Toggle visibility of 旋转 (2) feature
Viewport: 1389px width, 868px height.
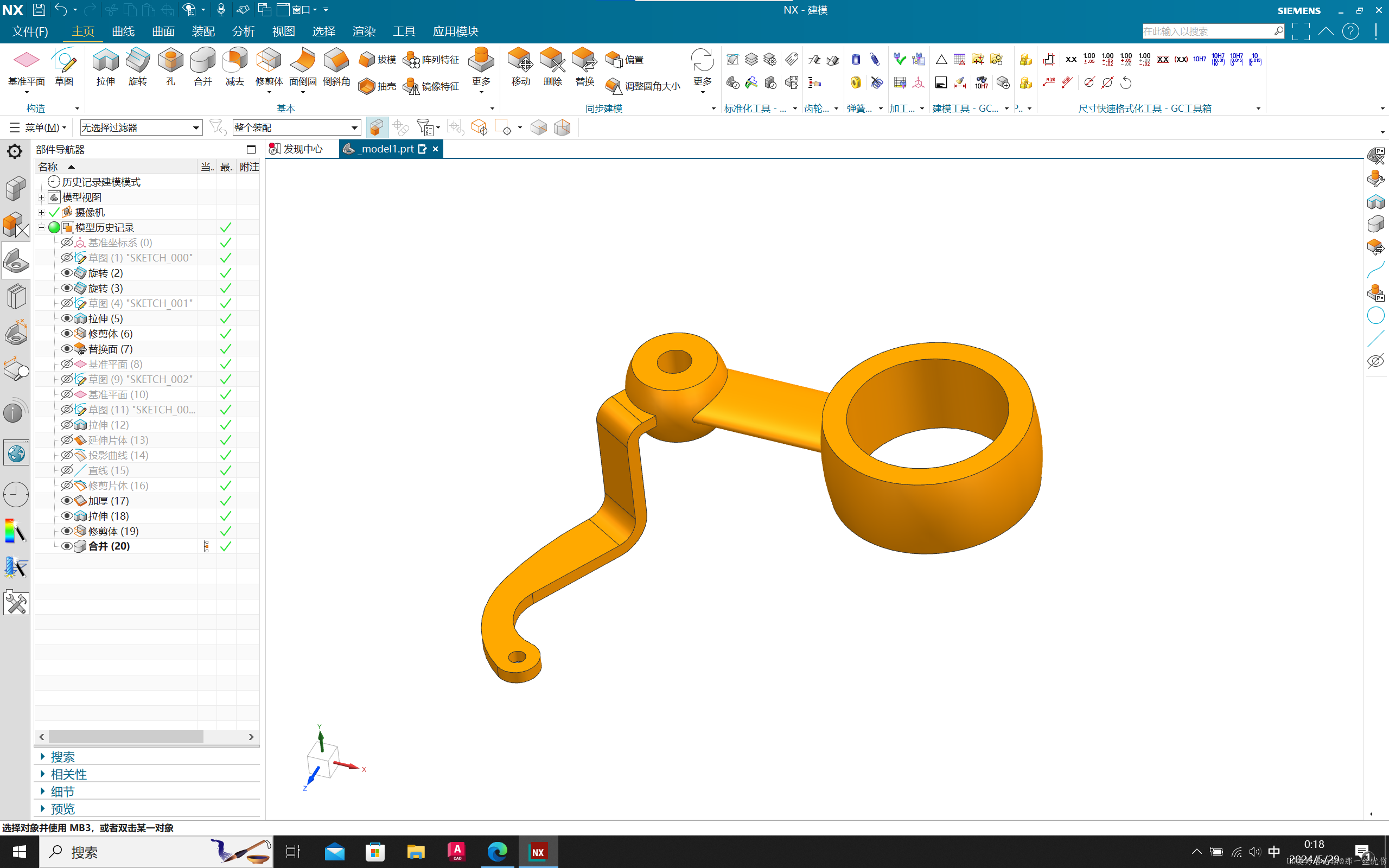(x=67, y=273)
